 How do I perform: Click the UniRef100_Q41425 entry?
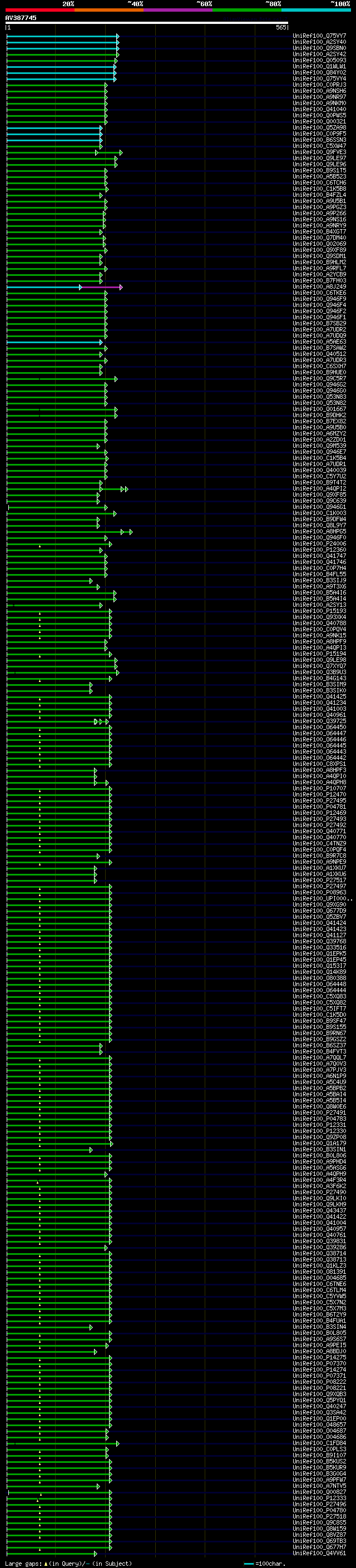319,696
